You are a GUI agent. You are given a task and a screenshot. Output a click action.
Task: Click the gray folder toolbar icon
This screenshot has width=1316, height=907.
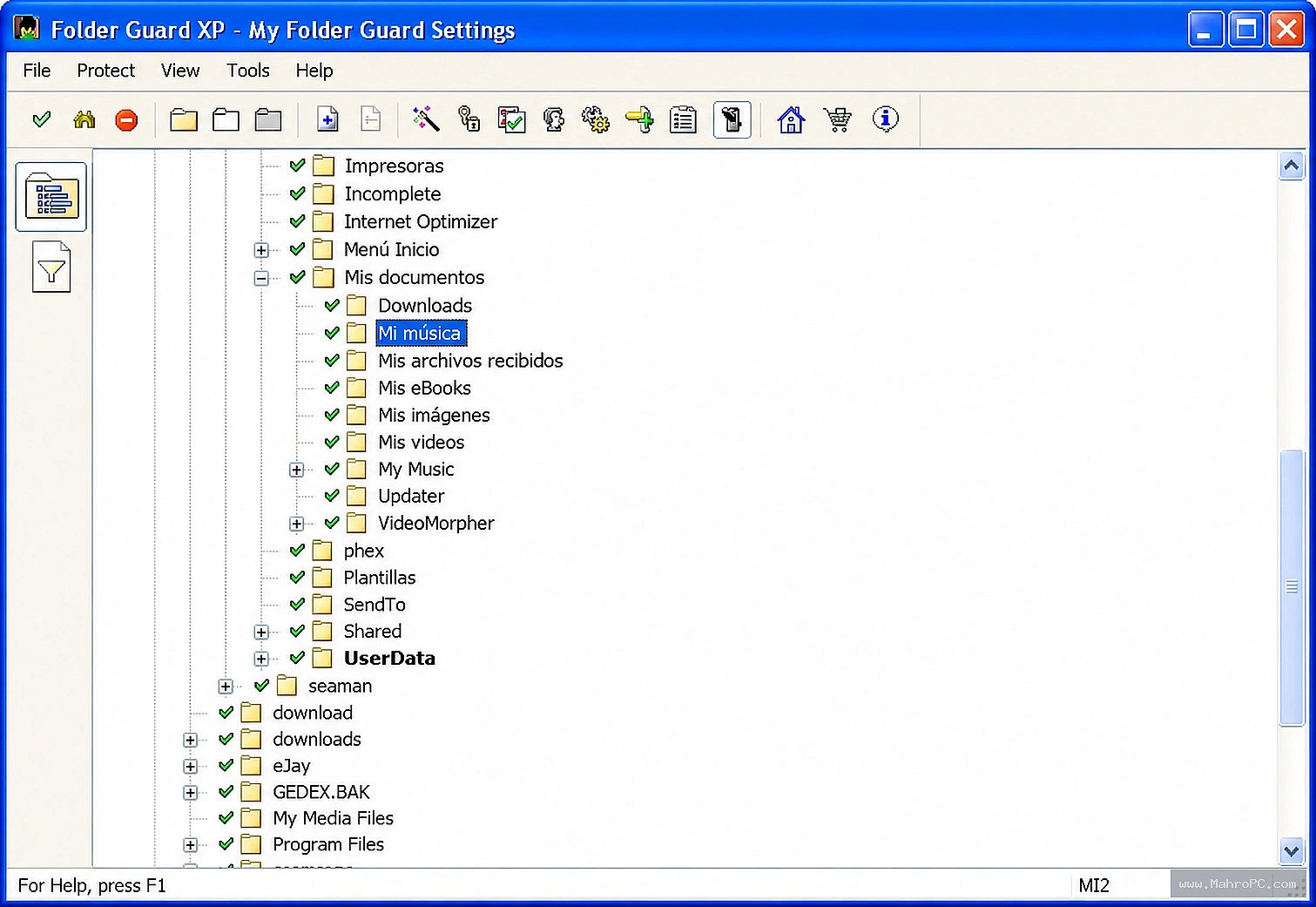[268, 119]
